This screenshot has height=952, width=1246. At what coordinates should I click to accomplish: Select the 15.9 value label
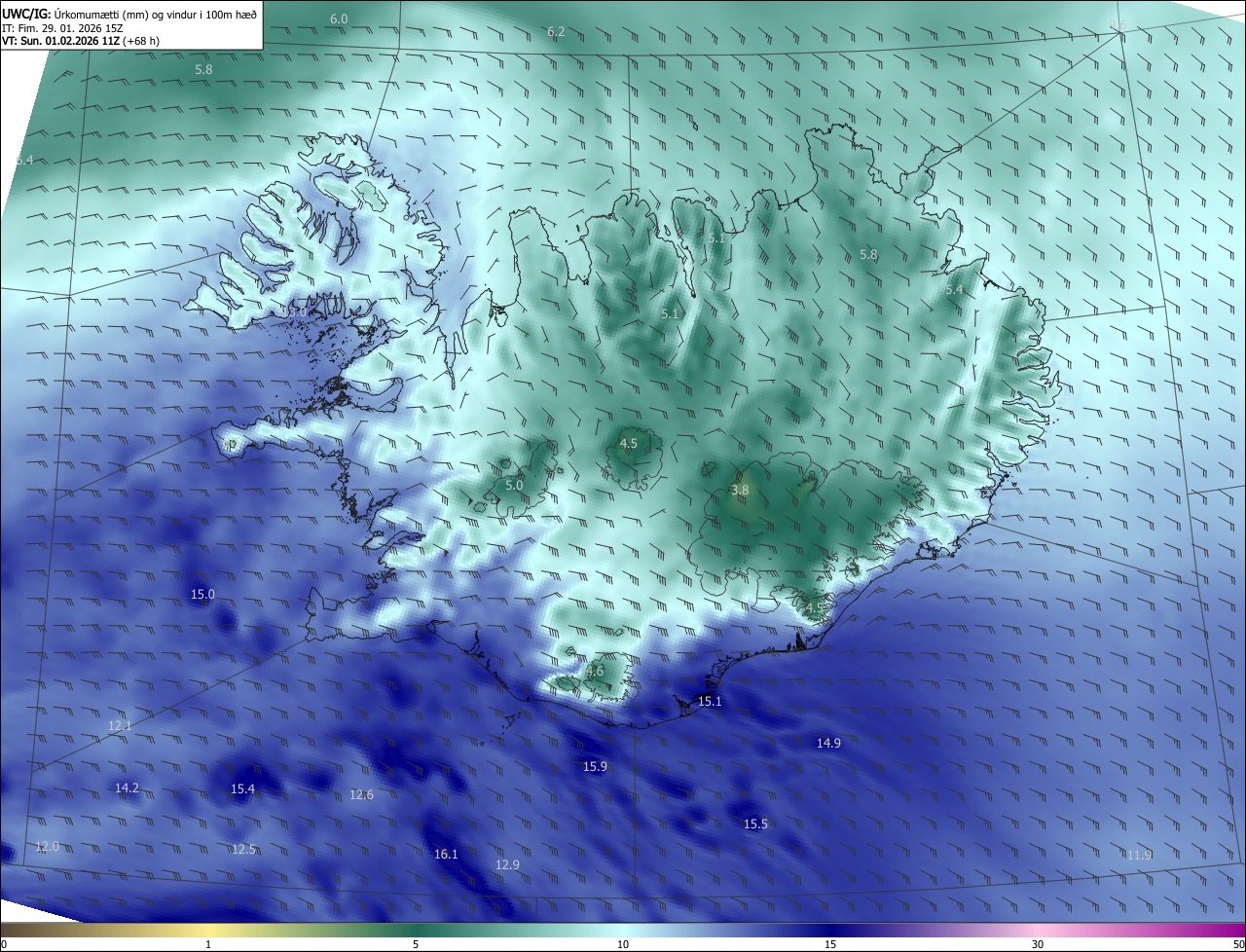click(x=595, y=767)
